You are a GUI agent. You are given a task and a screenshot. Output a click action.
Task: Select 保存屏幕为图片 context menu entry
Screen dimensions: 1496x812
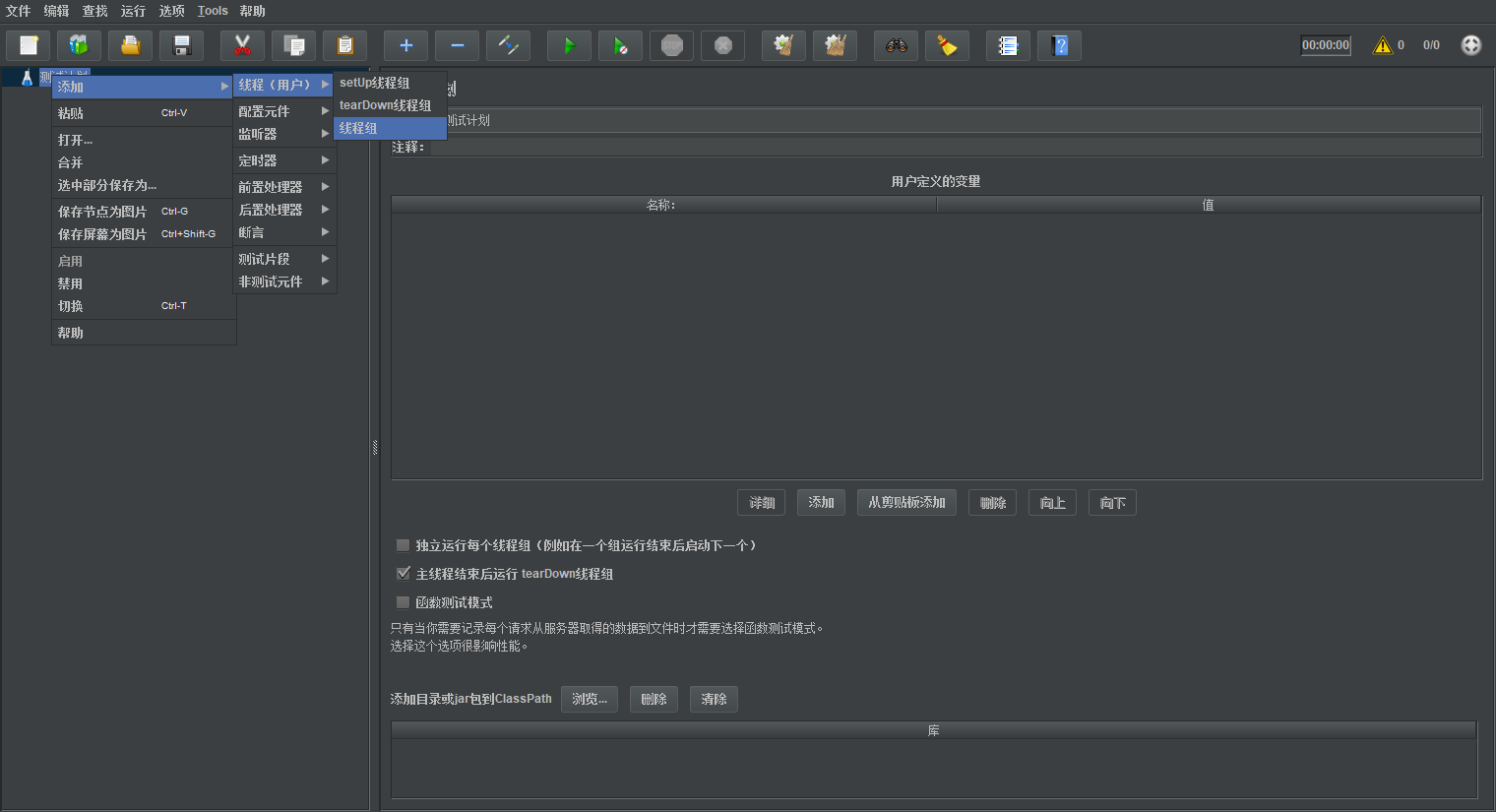144,234
